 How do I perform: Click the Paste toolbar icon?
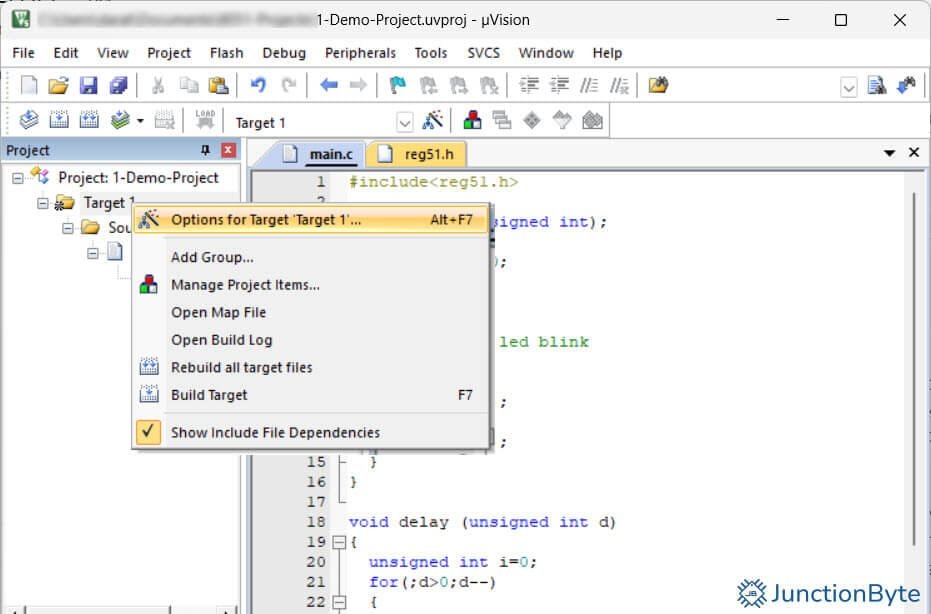pyautogui.click(x=219, y=86)
